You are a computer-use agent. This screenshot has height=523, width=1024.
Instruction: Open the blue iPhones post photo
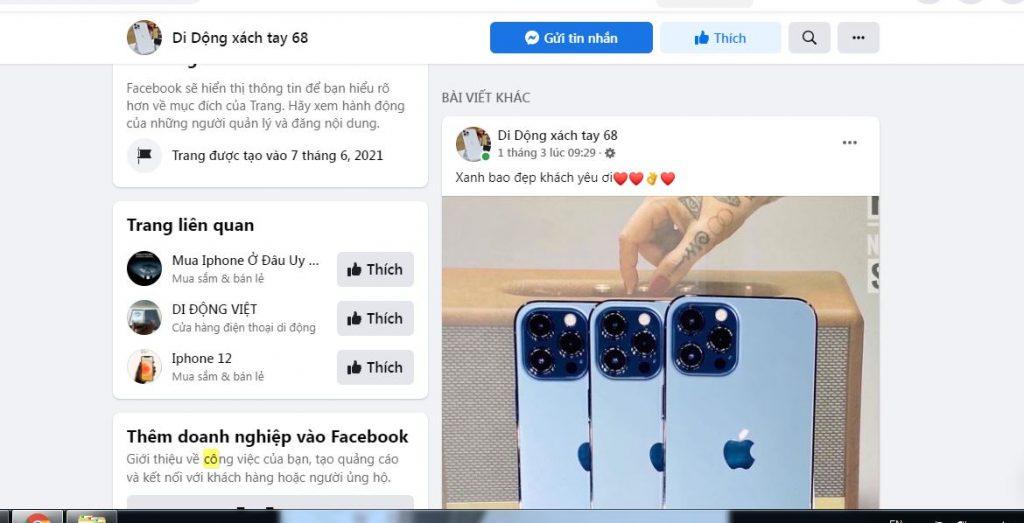point(660,353)
